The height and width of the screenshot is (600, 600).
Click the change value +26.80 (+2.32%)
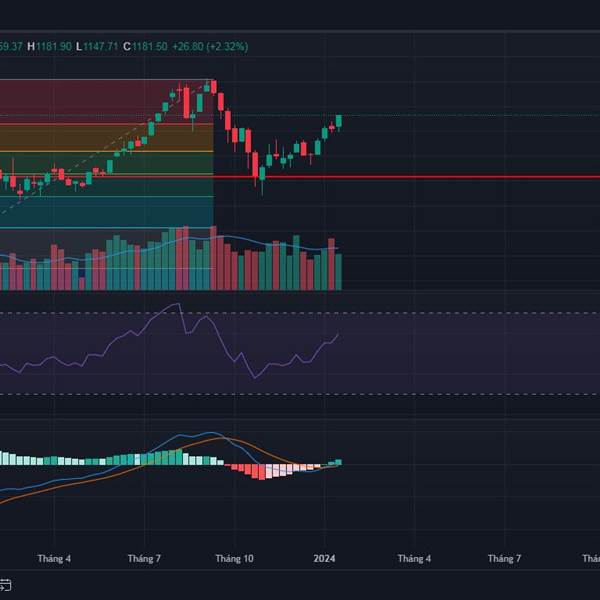pos(210,47)
